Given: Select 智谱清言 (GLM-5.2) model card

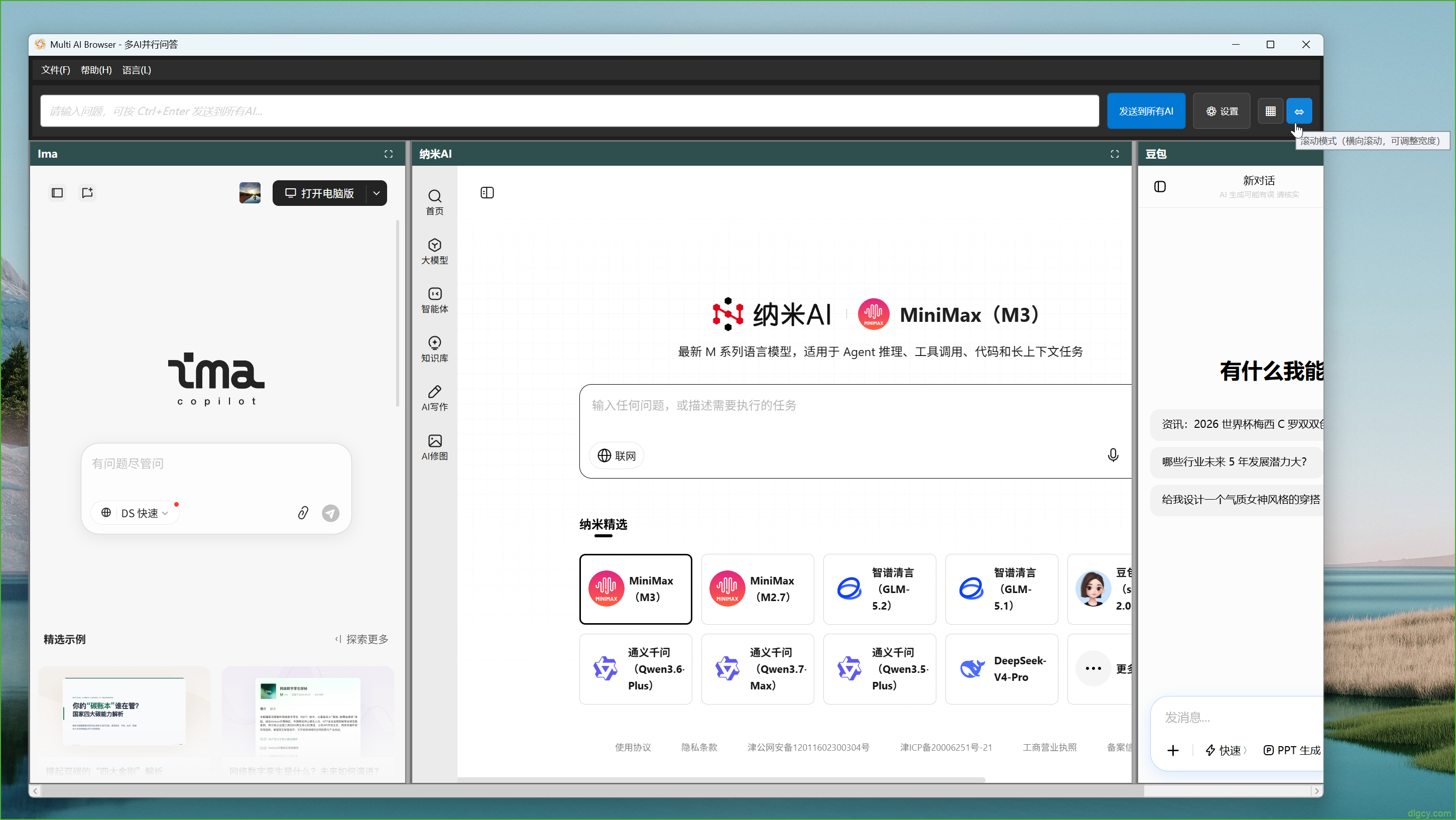Looking at the screenshot, I should 880,589.
